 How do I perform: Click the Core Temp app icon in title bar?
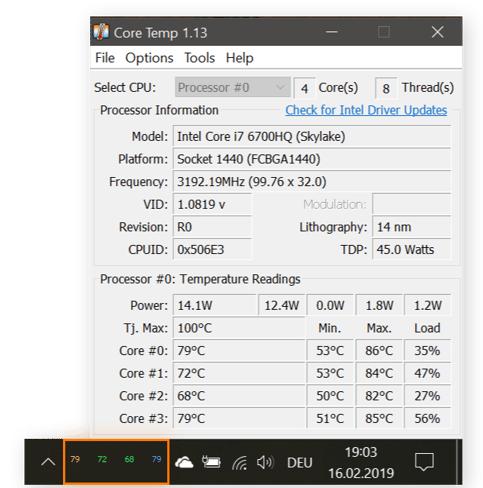101,32
